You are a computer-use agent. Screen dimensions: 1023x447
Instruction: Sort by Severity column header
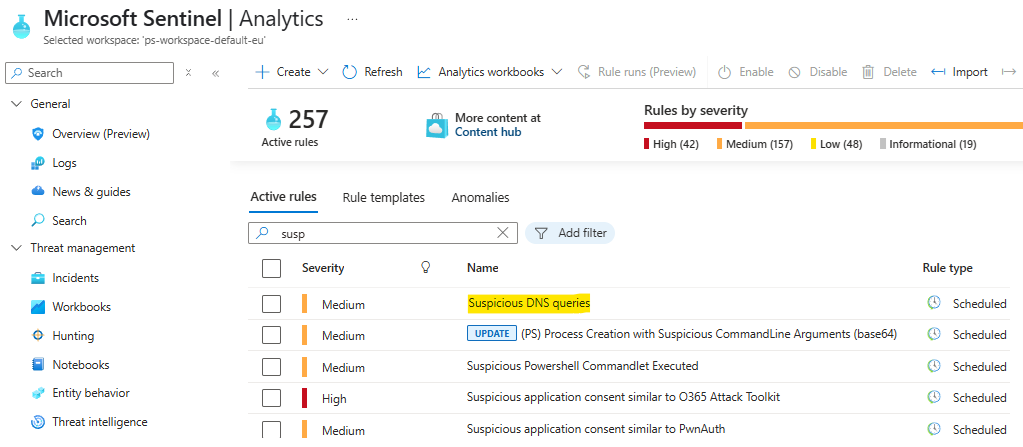[x=323, y=268]
